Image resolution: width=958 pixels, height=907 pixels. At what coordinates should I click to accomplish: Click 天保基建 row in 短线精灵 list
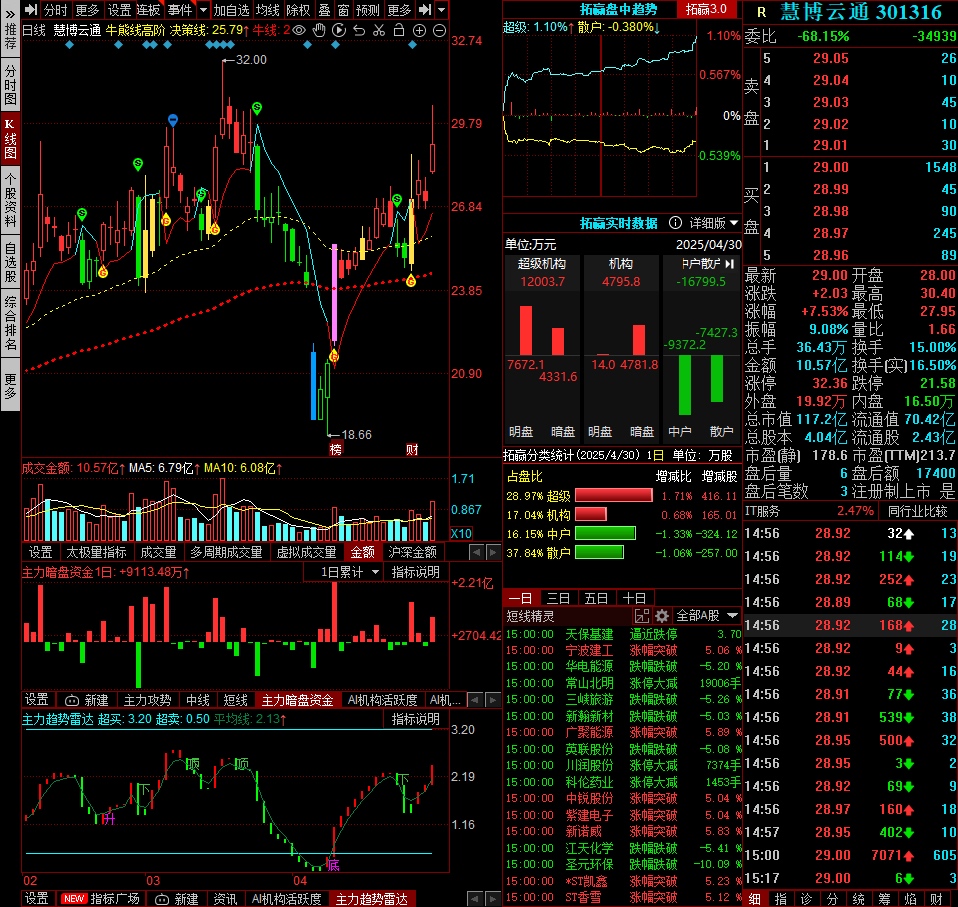pyautogui.click(x=623, y=634)
